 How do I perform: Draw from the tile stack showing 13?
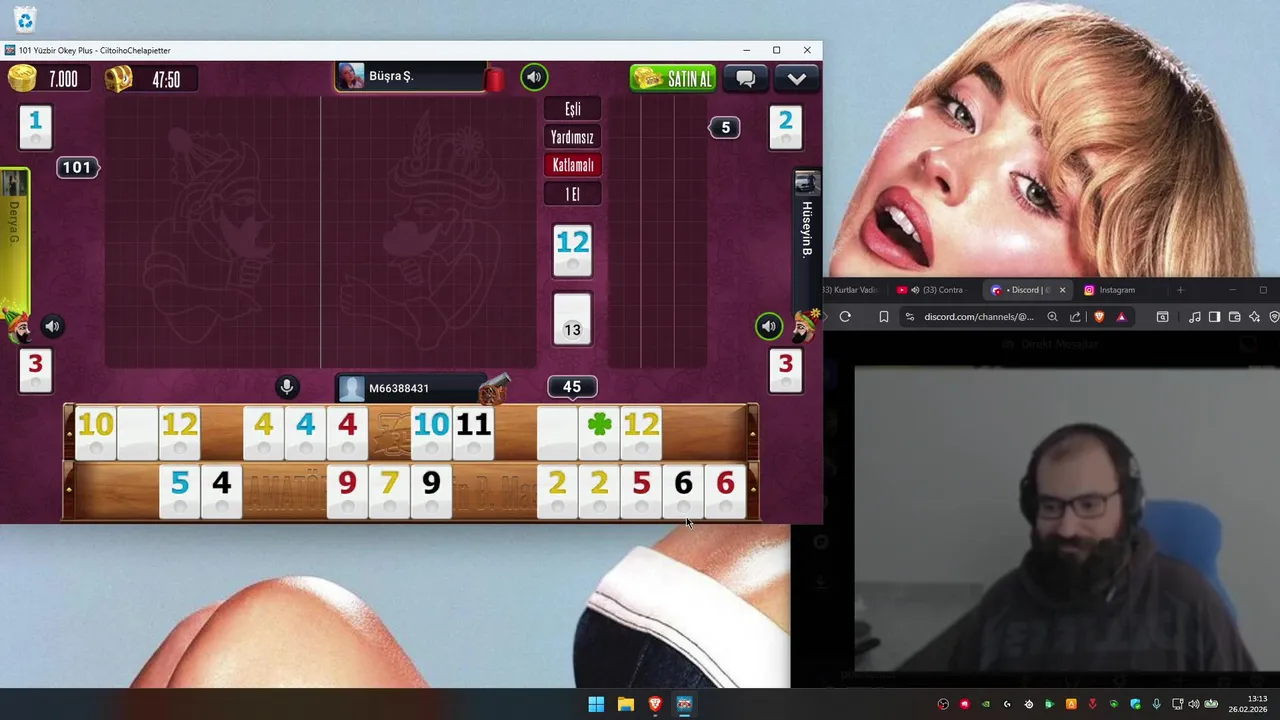pos(572,320)
